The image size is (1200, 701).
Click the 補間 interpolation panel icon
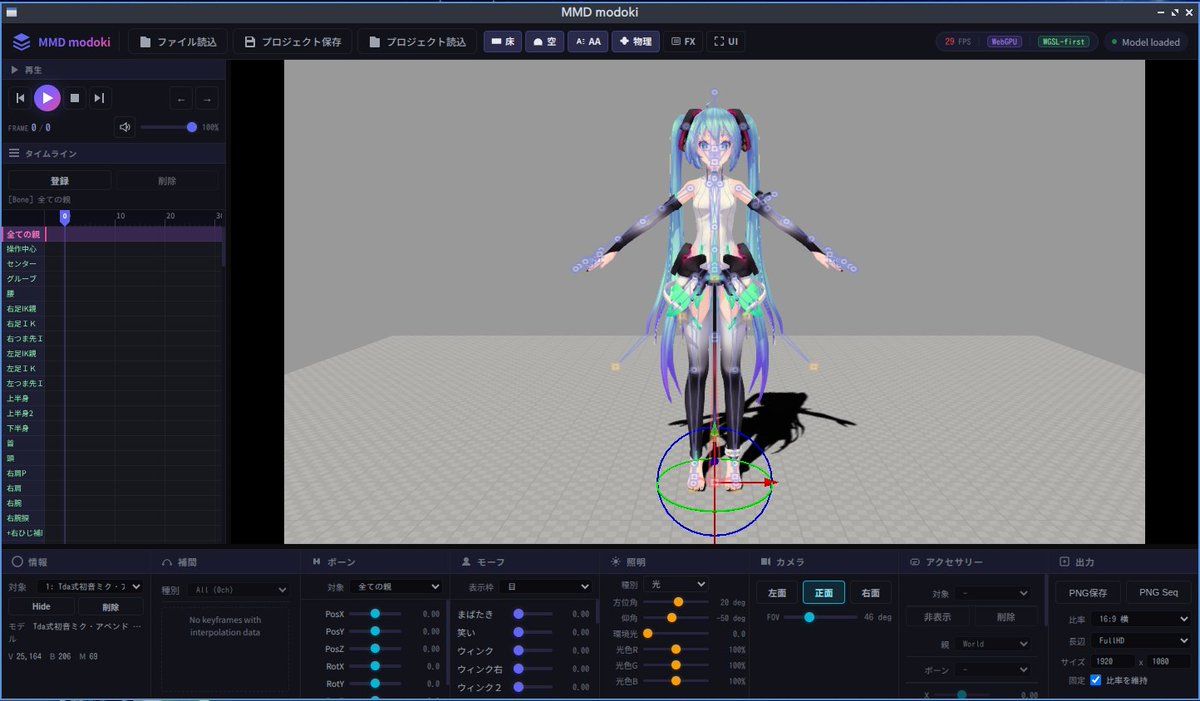(x=167, y=562)
